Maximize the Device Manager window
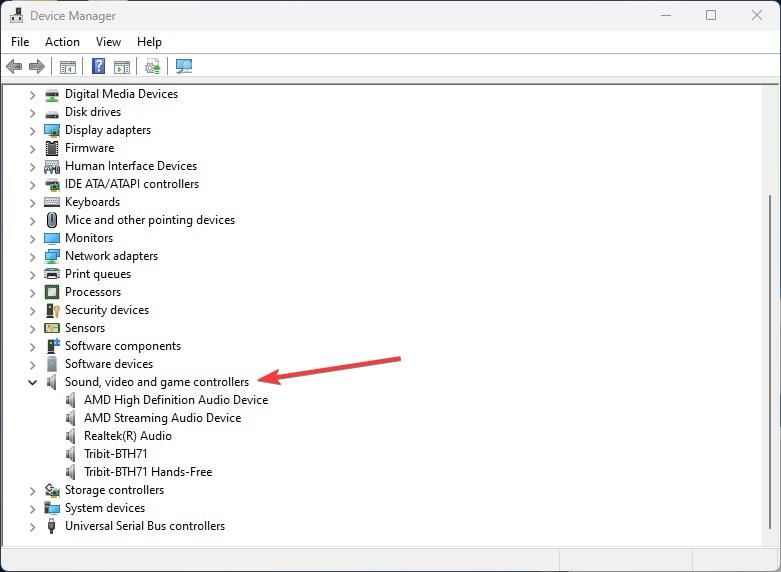781x572 pixels. [711, 15]
